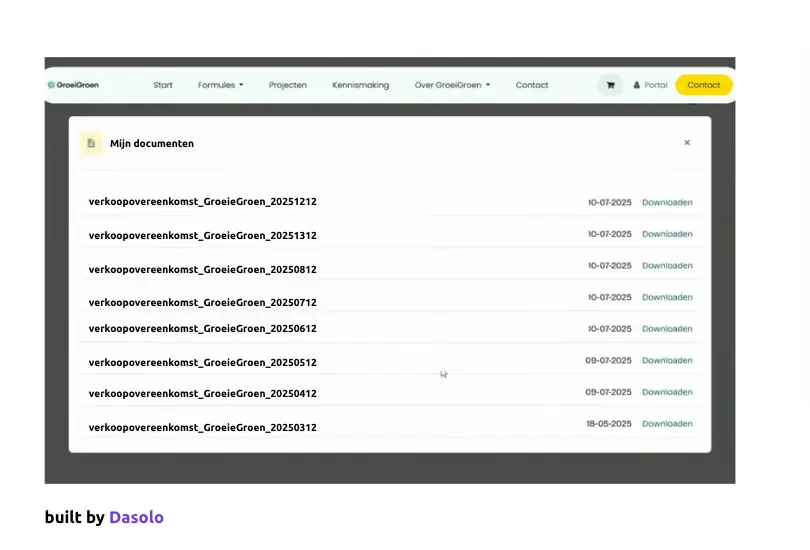Select the verkoopovereenkomst_GroeieGroen_20250412 document name
This screenshot has height=550, width=810.
[x=202, y=394]
